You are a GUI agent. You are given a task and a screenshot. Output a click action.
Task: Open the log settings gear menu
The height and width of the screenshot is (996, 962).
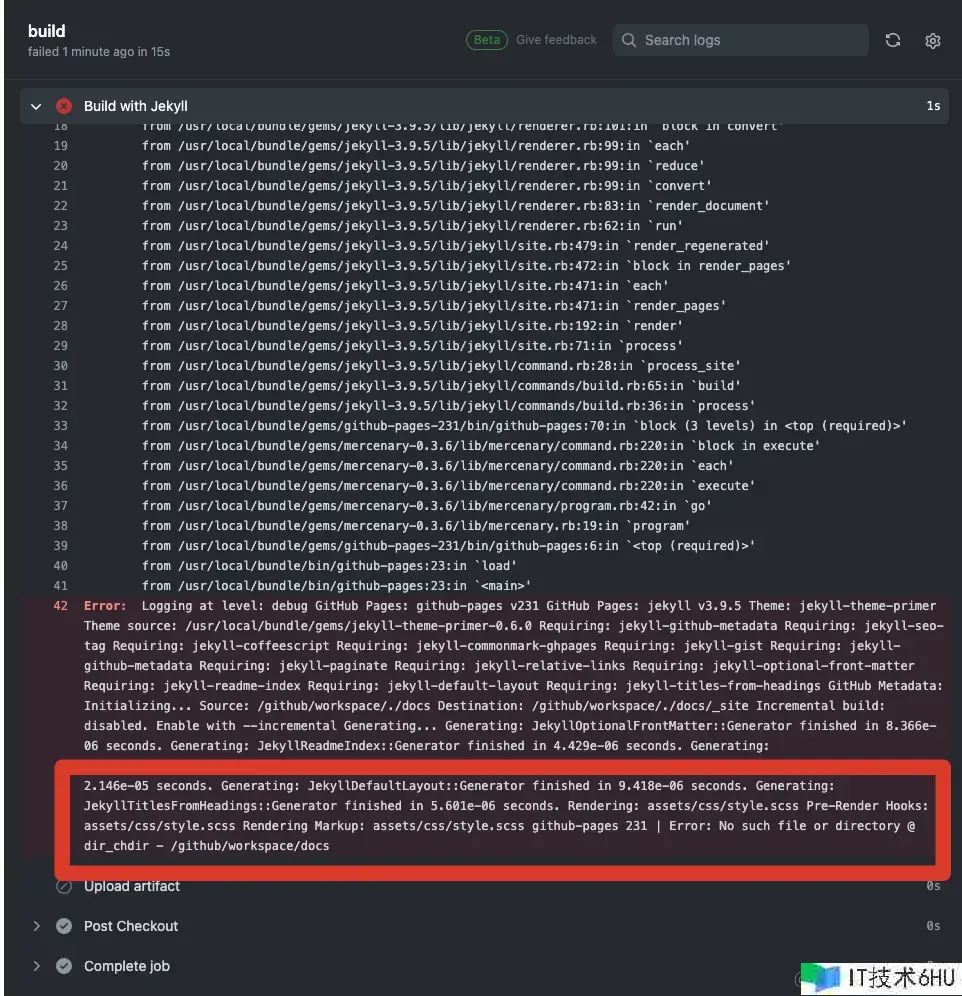point(933,40)
